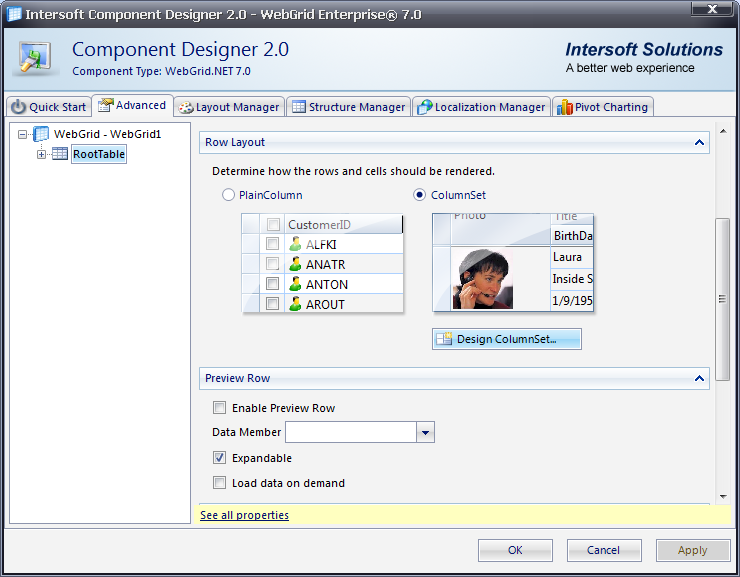Open the See all properties link
740x577 pixels.
coord(244,515)
